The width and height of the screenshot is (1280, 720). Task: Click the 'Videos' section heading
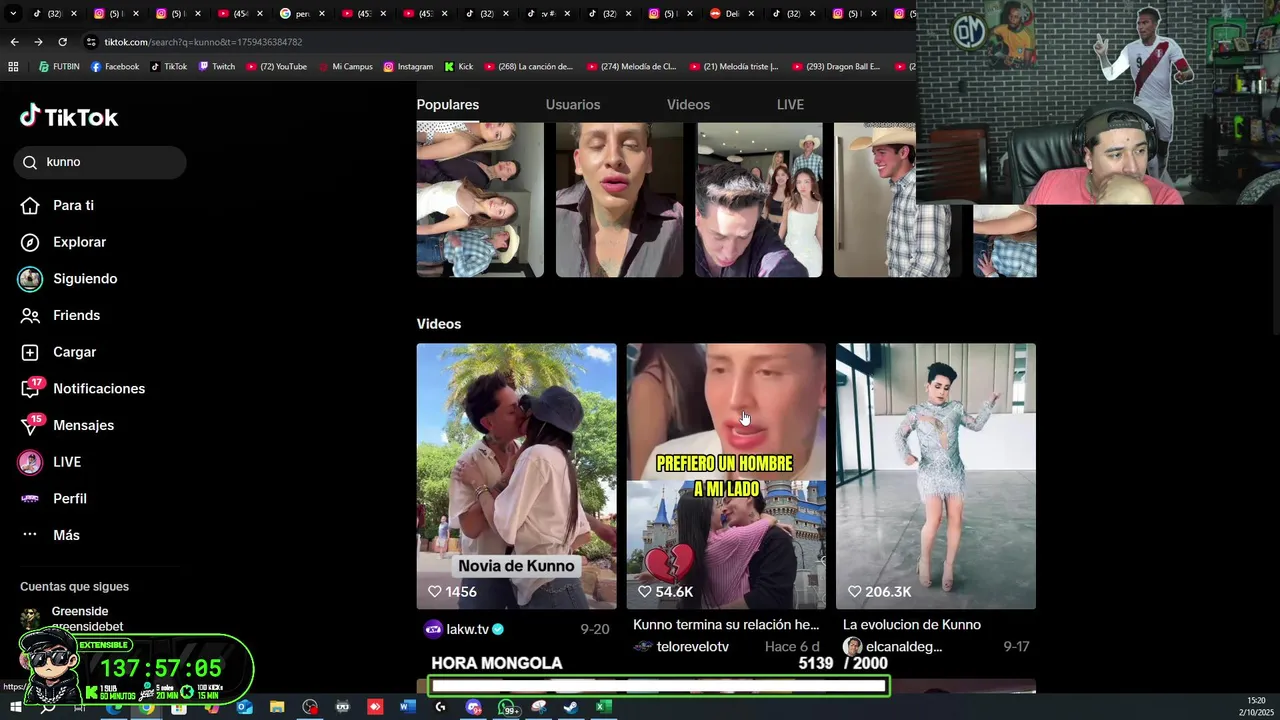[x=439, y=324]
